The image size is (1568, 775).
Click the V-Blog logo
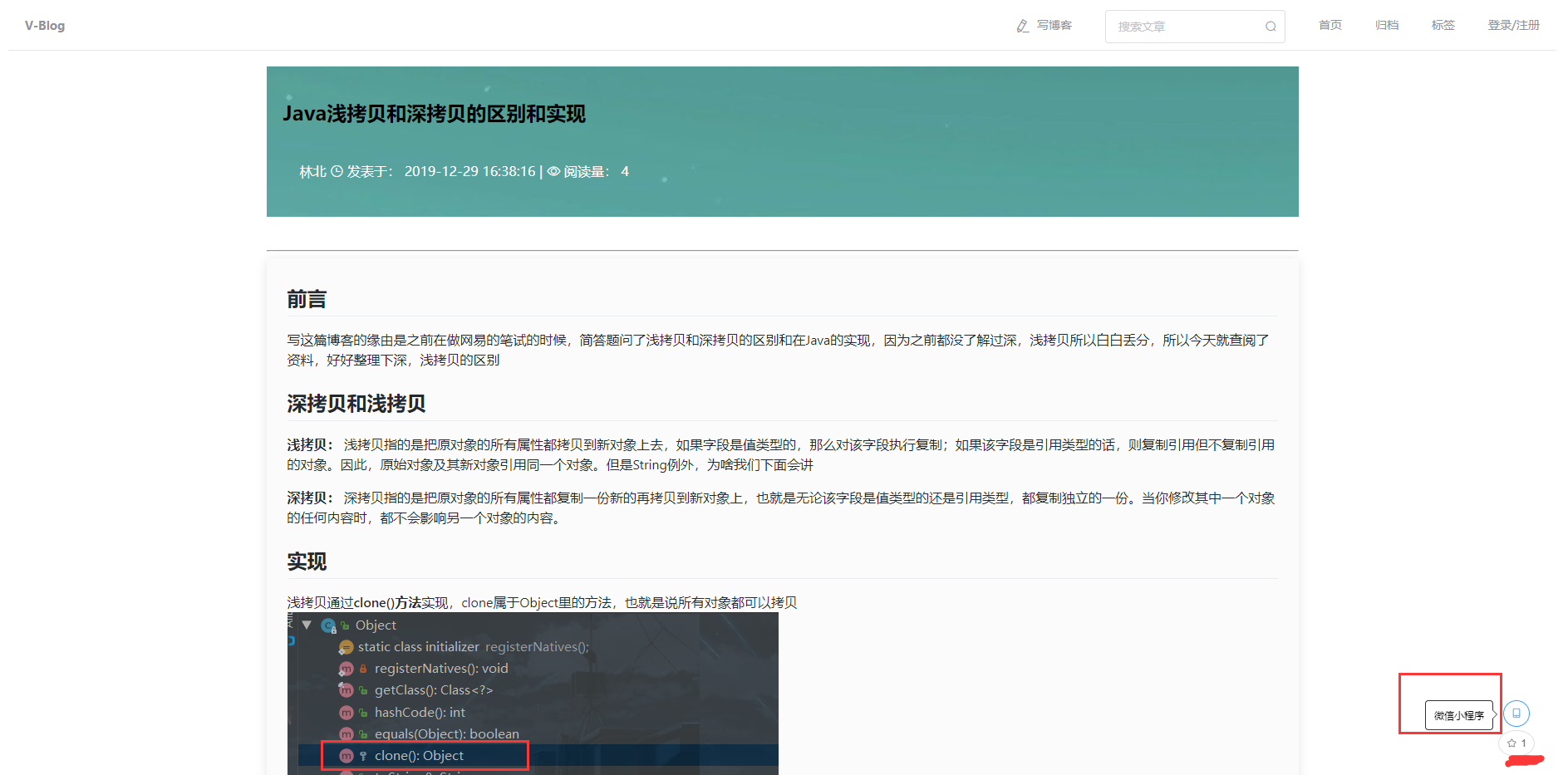43,25
